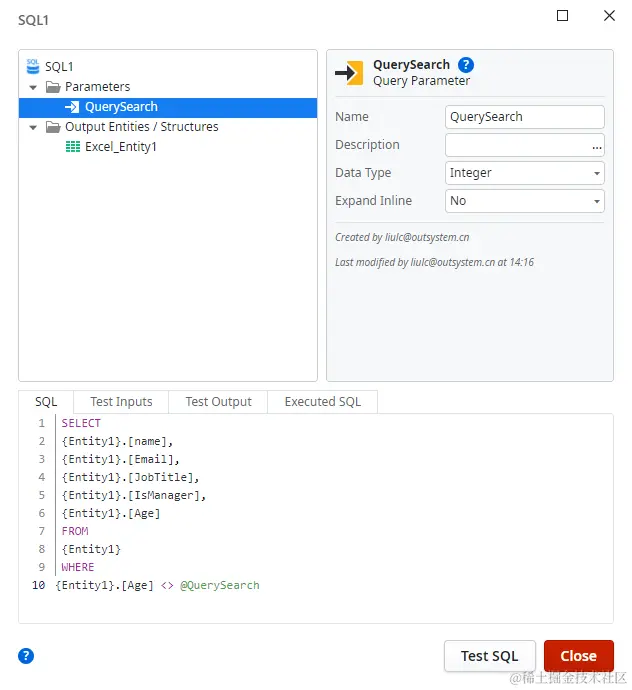Switch to the SQL tab
The height and width of the screenshot is (690, 632).
click(46, 402)
